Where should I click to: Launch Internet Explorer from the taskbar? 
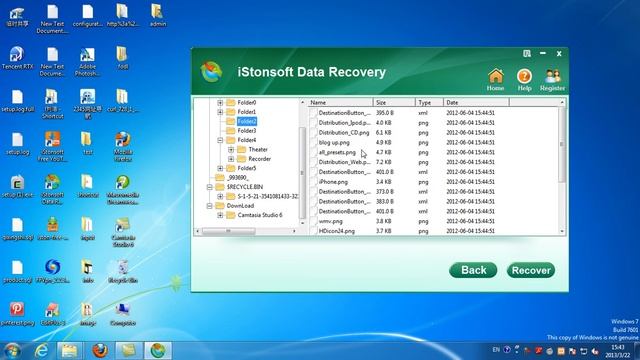41,351
